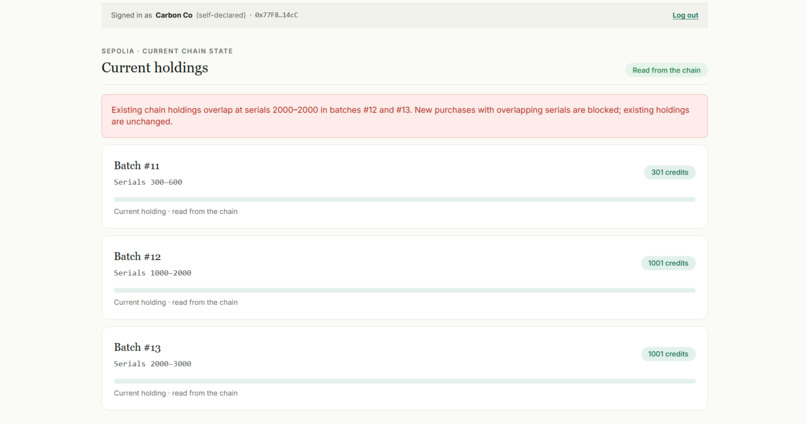This screenshot has height=424, width=806.
Task: Open the Batch #13 title
Action: [x=137, y=347]
